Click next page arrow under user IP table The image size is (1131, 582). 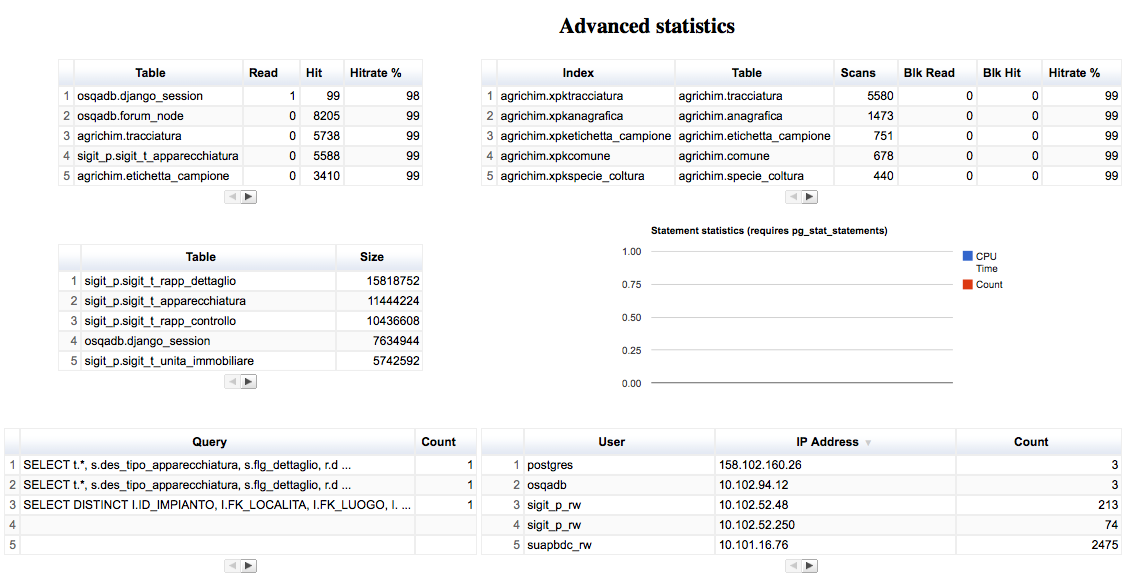point(809,565)
